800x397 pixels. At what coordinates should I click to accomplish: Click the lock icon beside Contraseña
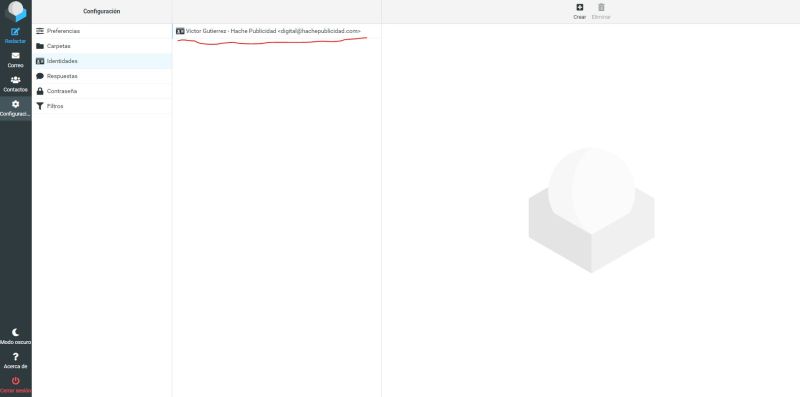pos(40,91)
